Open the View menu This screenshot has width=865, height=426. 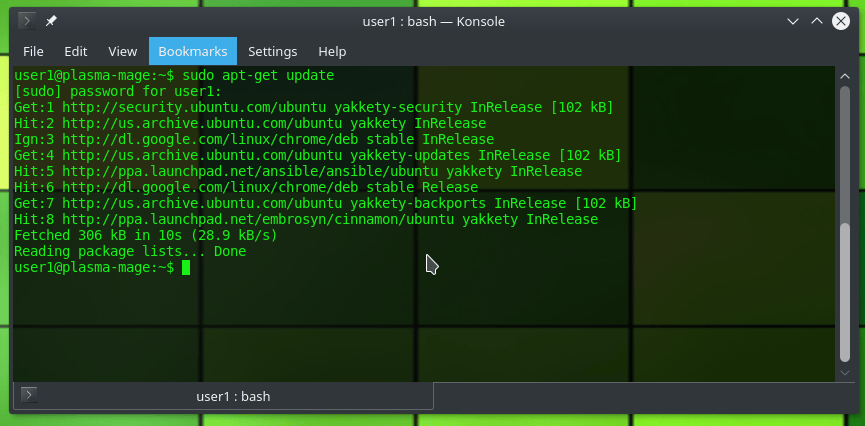coord(122,51)
